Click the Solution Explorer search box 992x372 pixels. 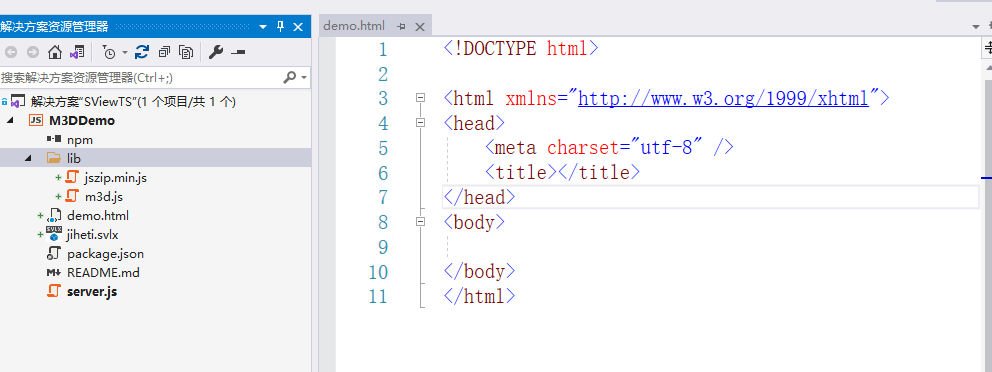[x=139, y=77]
